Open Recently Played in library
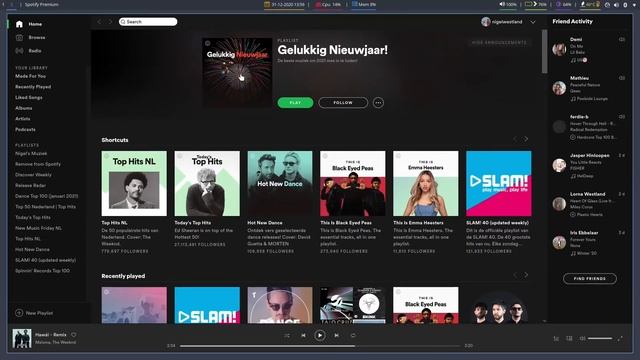 tap(33, 87)
